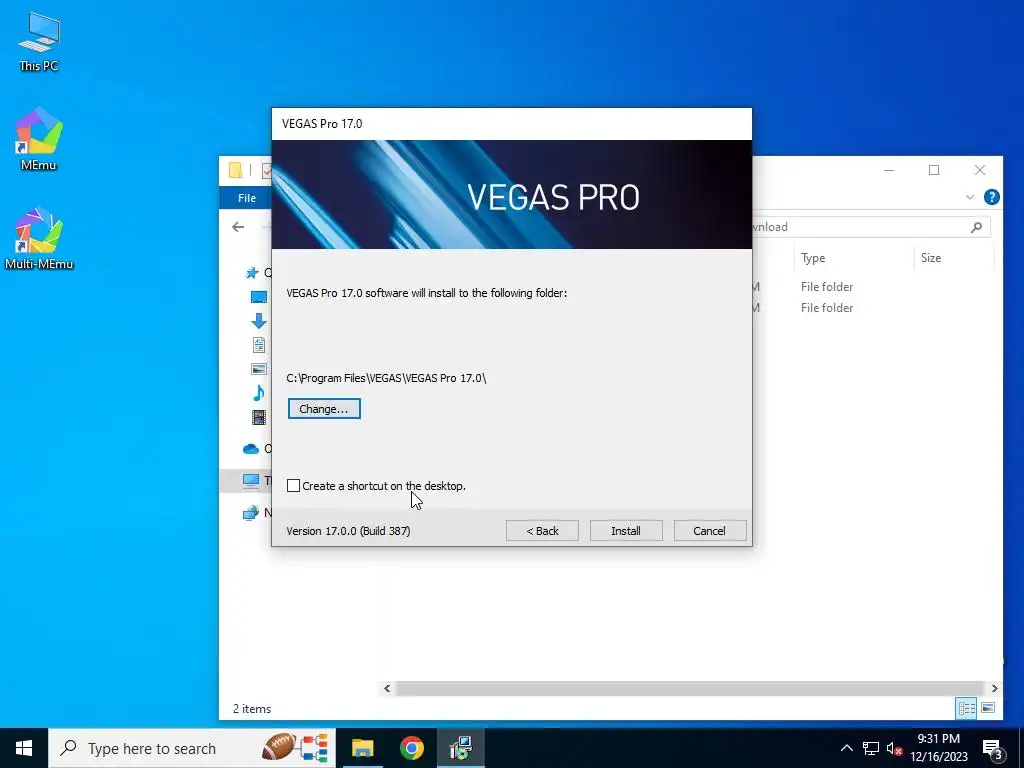Screen dimensions: 1024x768
Task: Show hidden system tray icons
Action: pyautogui.click(x=846, y=748)
